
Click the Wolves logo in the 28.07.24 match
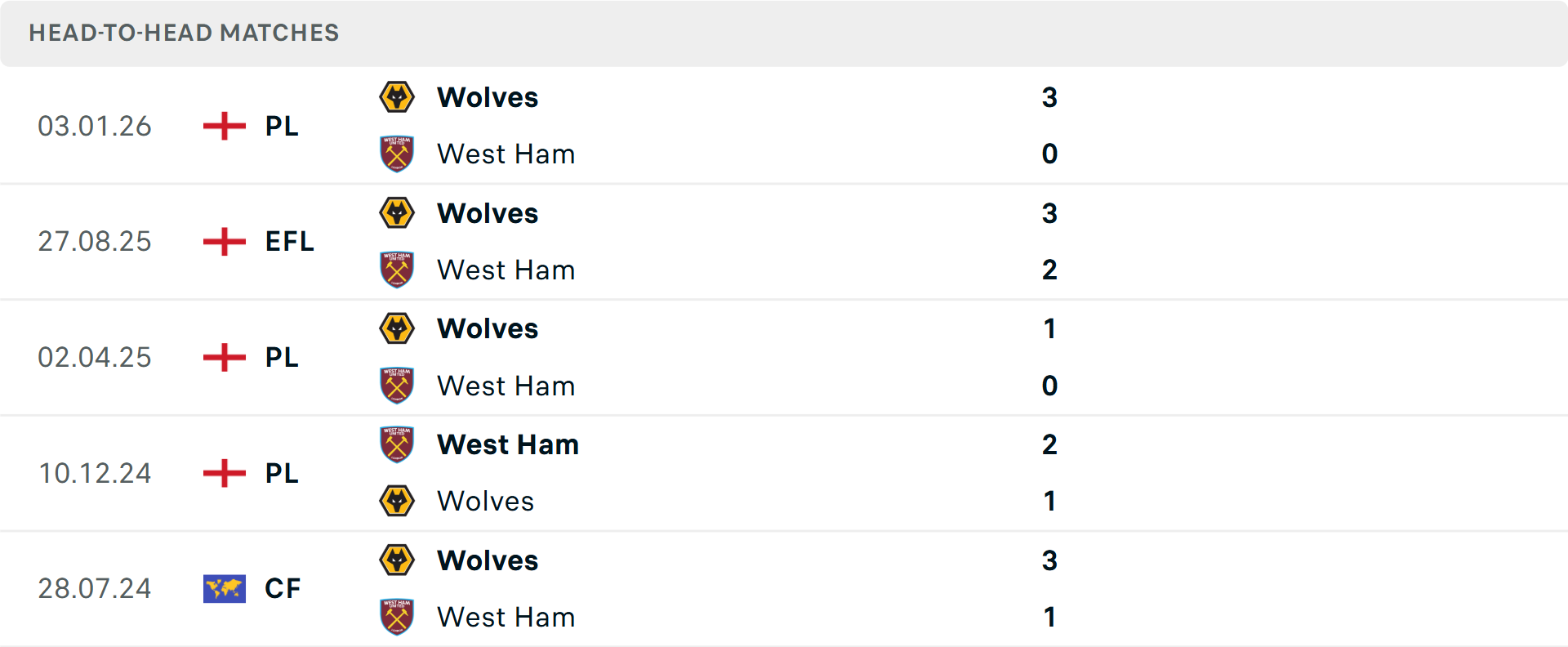(x=398, y=560)
